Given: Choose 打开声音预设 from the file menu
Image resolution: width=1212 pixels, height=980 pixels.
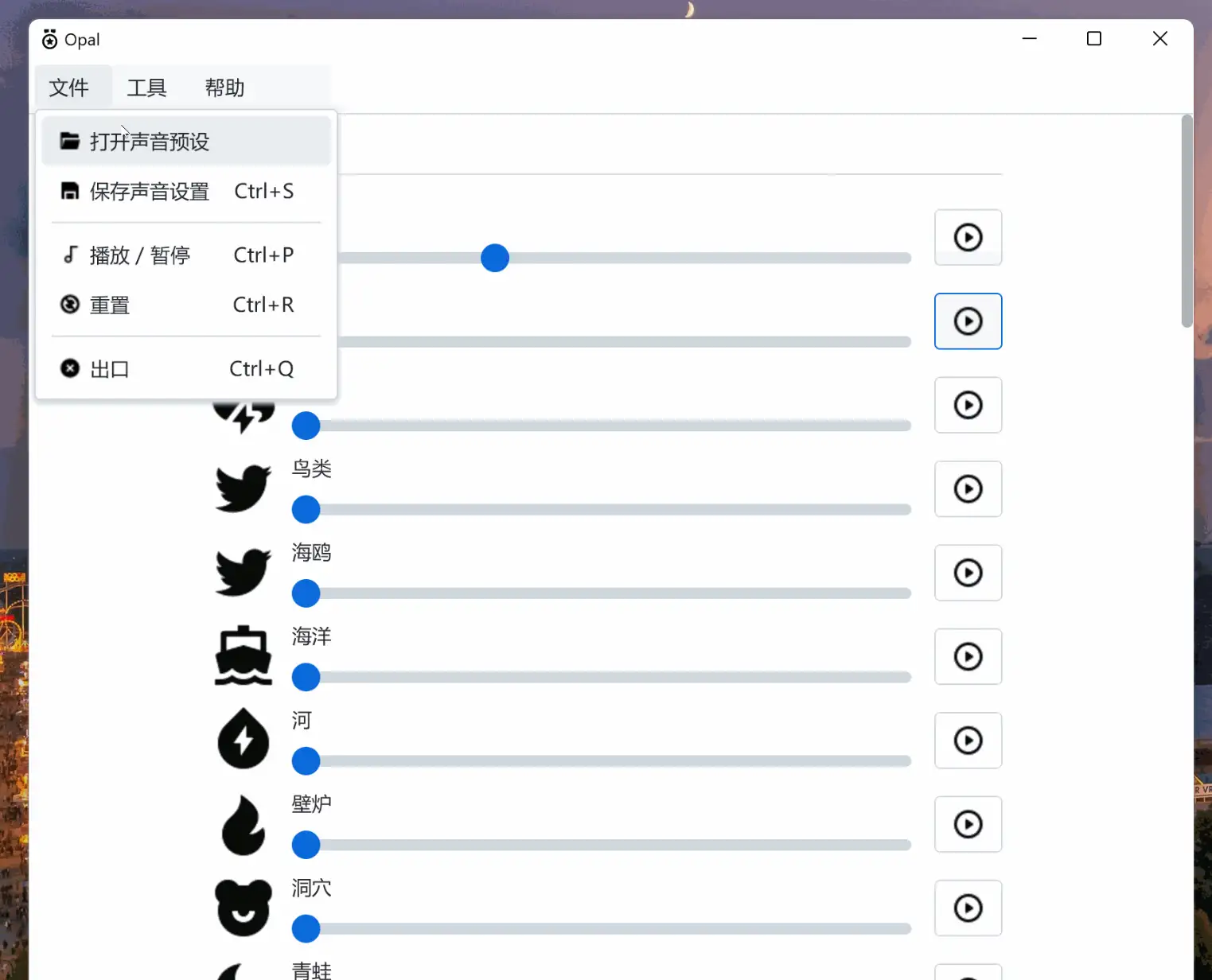Looking at the screenshot, I should tap(186, 142).
